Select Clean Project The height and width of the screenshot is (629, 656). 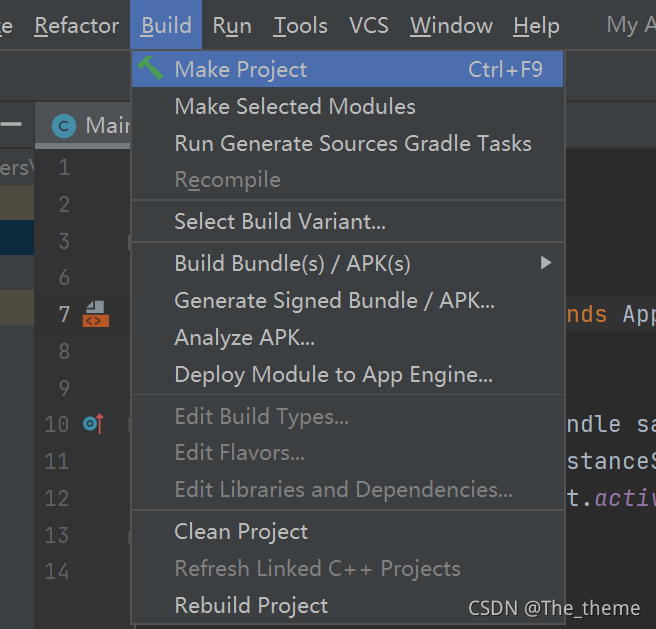[x=347, y=531]
